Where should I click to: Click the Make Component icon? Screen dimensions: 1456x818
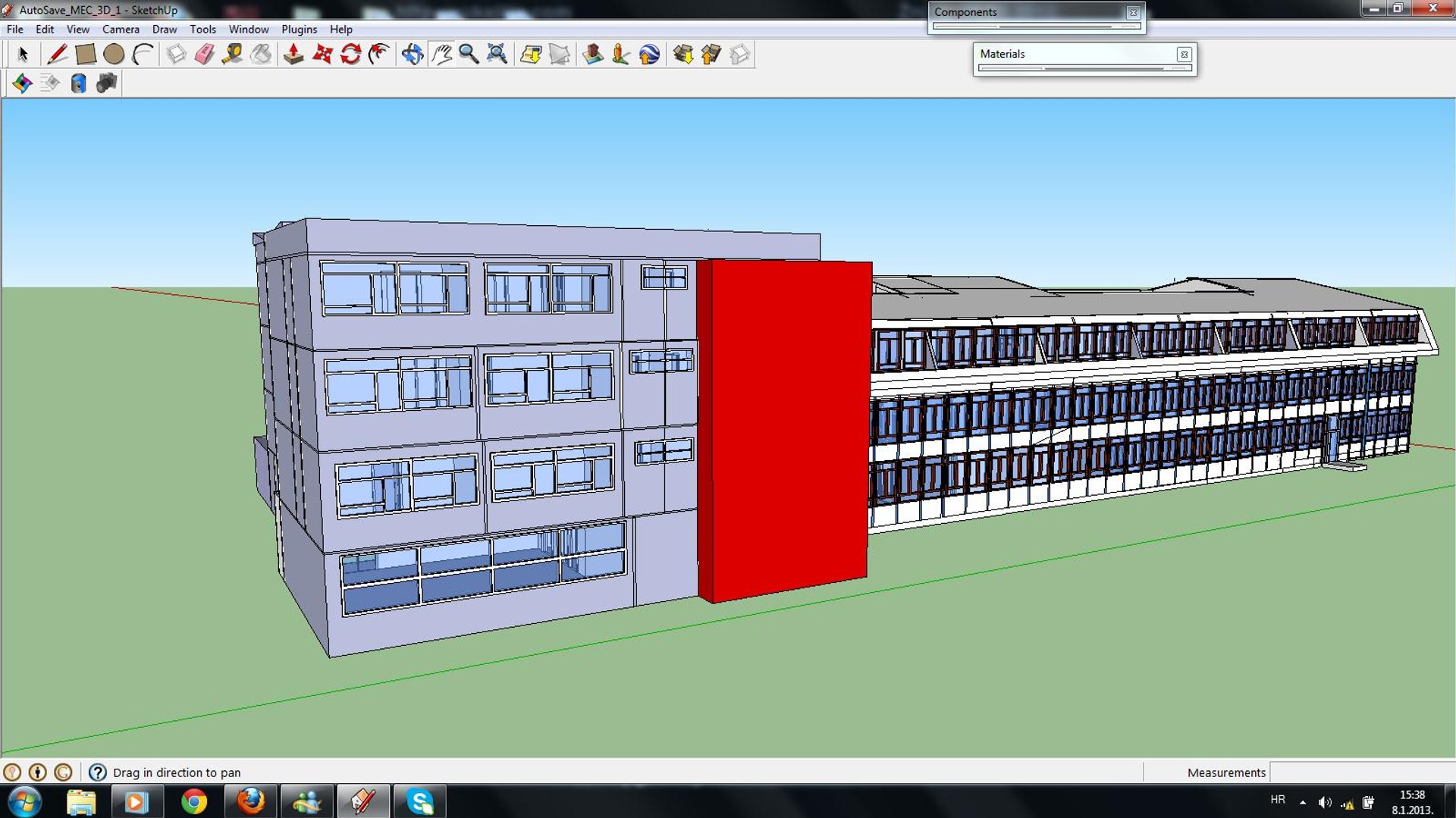tap(176, 55)
